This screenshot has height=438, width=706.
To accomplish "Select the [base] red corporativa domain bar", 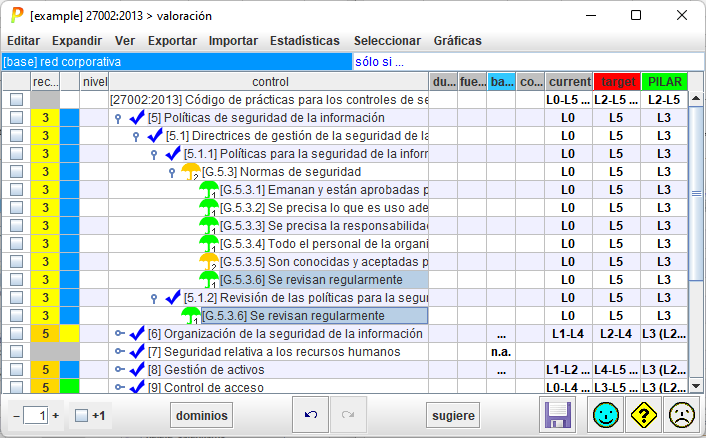I will pos(177,62).
